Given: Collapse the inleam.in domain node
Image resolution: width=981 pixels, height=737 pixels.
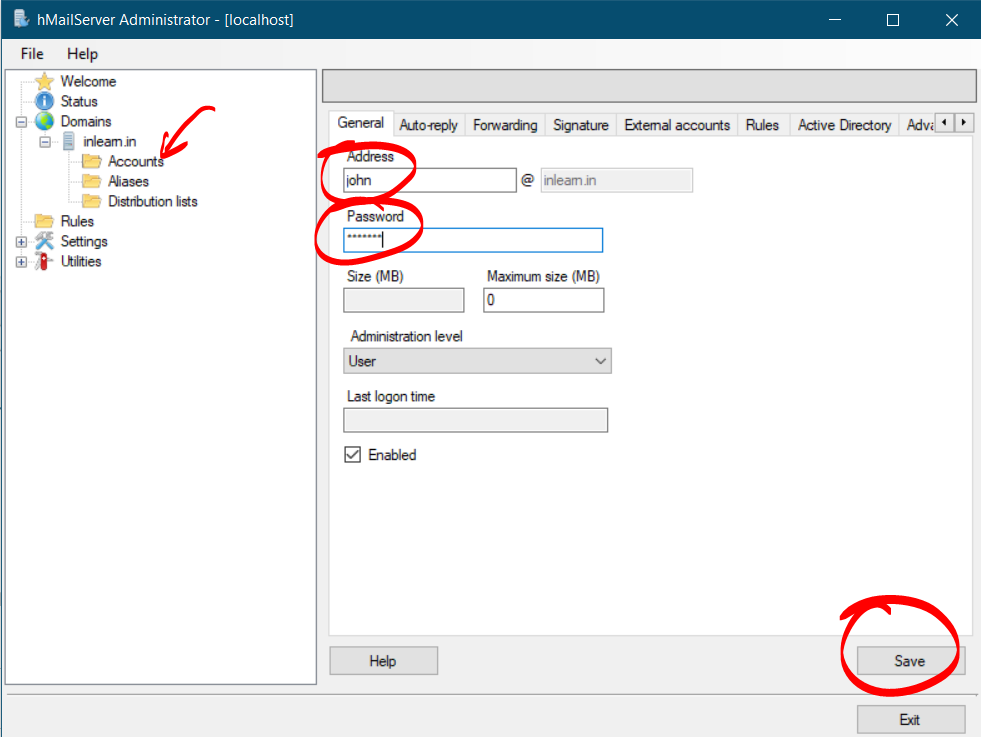Looking at the screenshot, I should (x=45, y=142).
